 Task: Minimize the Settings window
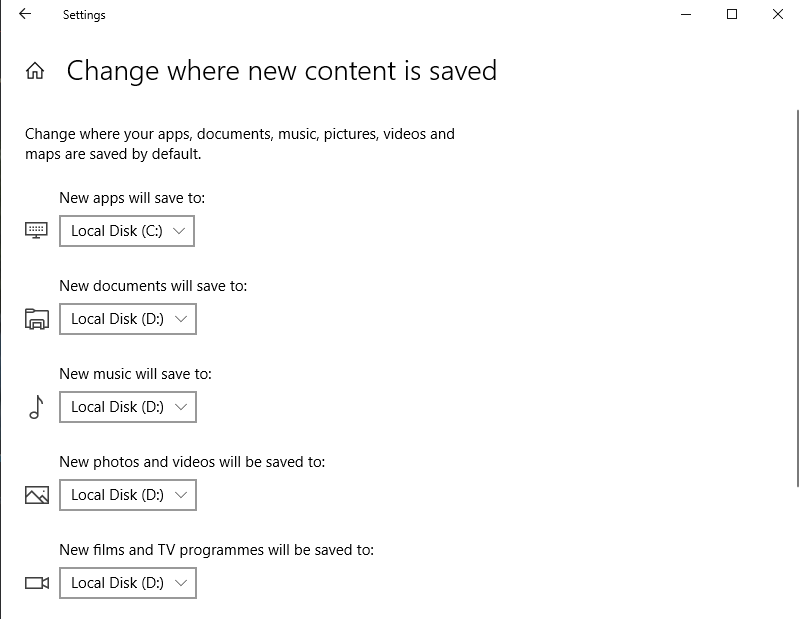pyautogui.click(x=685, y=15)
